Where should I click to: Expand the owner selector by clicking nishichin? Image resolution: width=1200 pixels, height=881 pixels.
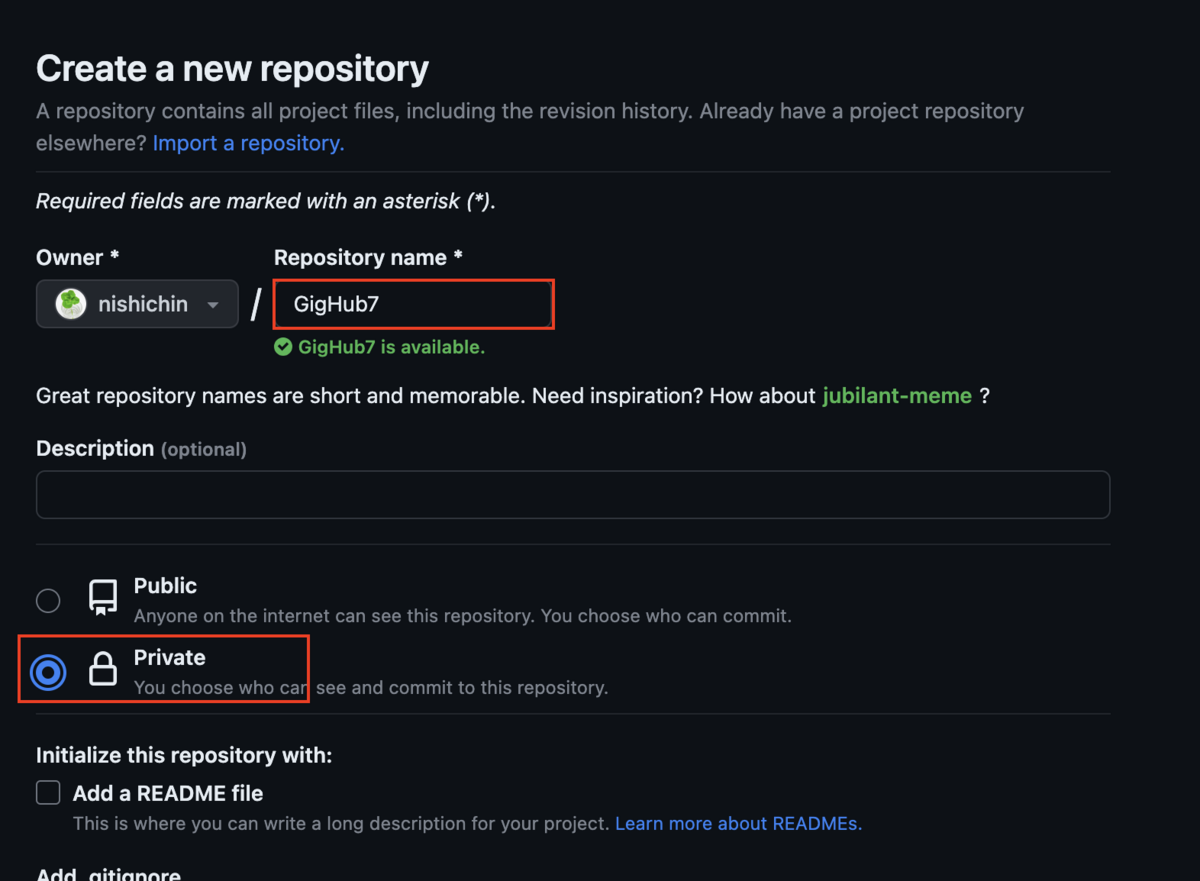pos(143,304)
